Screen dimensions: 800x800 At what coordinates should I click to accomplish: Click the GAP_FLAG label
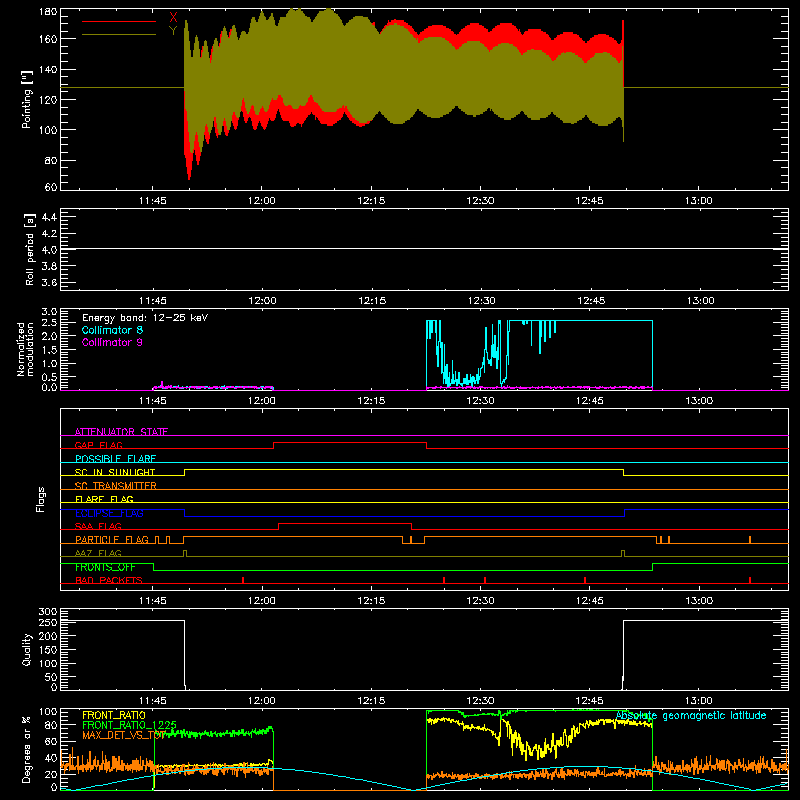tap(98, 445)
